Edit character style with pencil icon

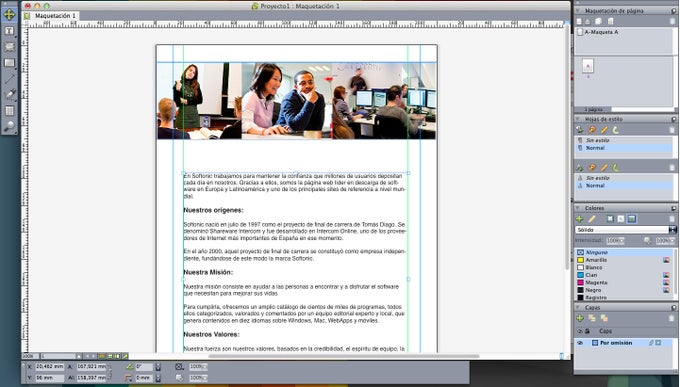pos(604,167)
